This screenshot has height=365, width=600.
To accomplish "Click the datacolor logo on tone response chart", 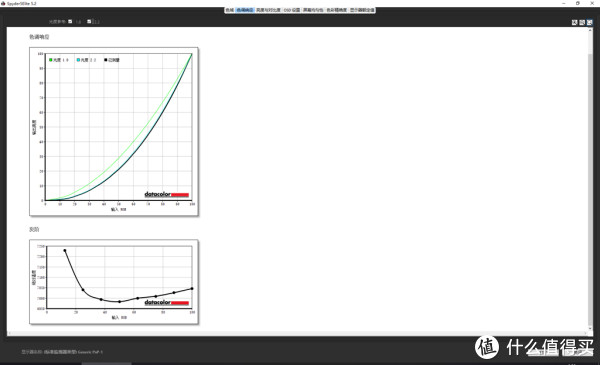I will pos(166,194).
